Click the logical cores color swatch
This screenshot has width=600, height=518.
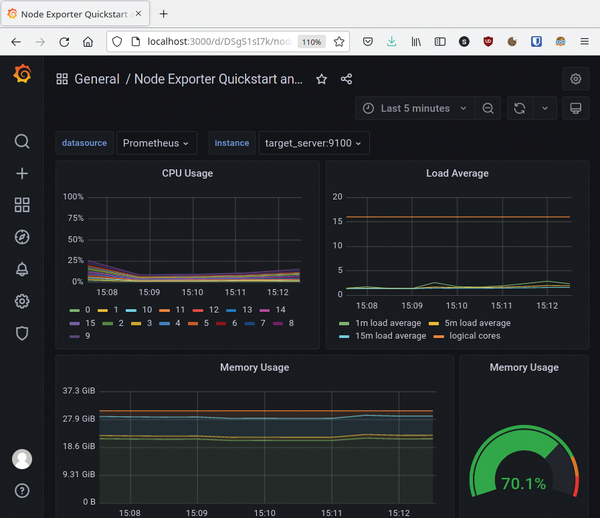click(438, 336)
